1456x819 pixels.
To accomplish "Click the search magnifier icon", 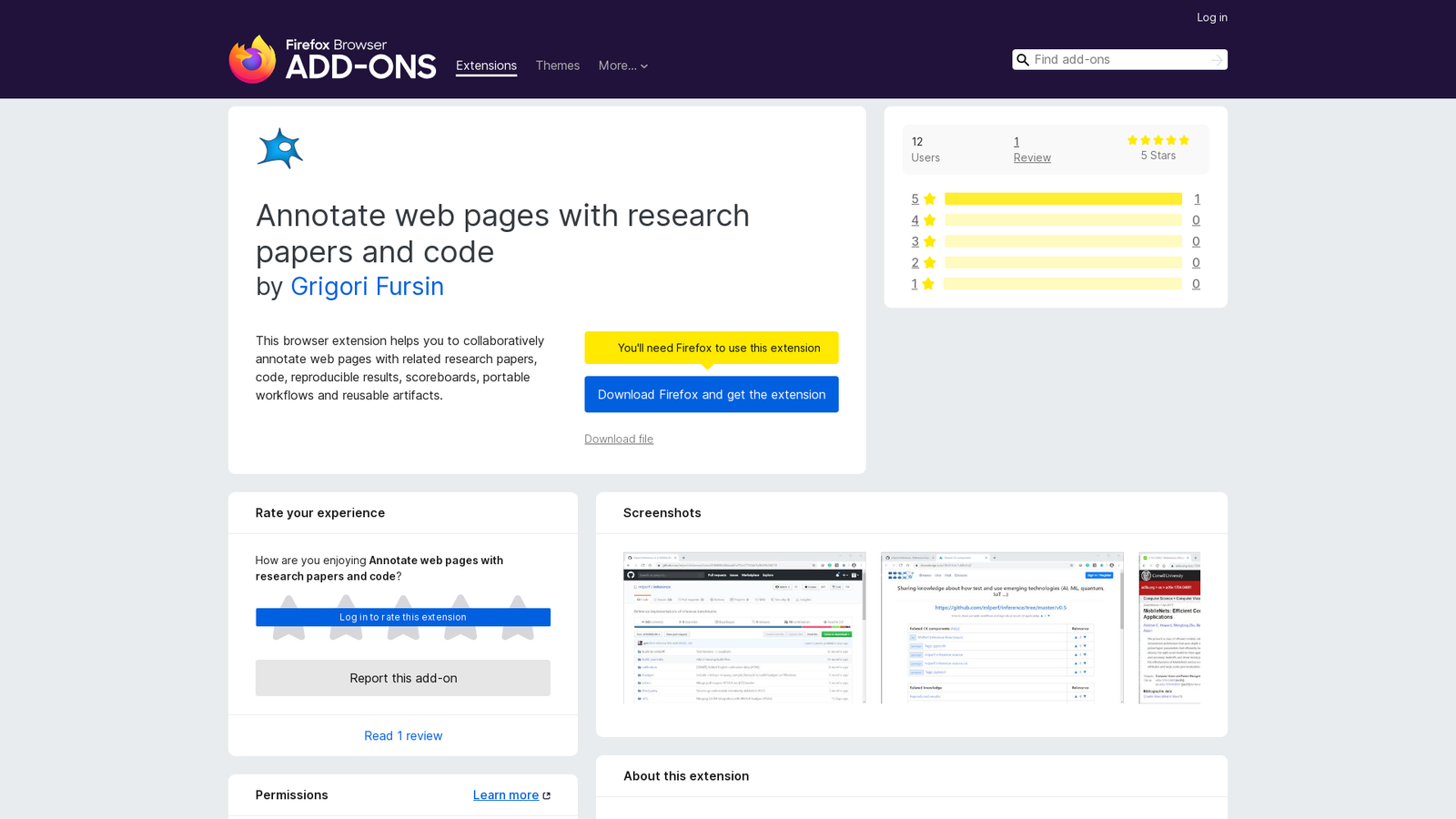I will [1023, 60].
